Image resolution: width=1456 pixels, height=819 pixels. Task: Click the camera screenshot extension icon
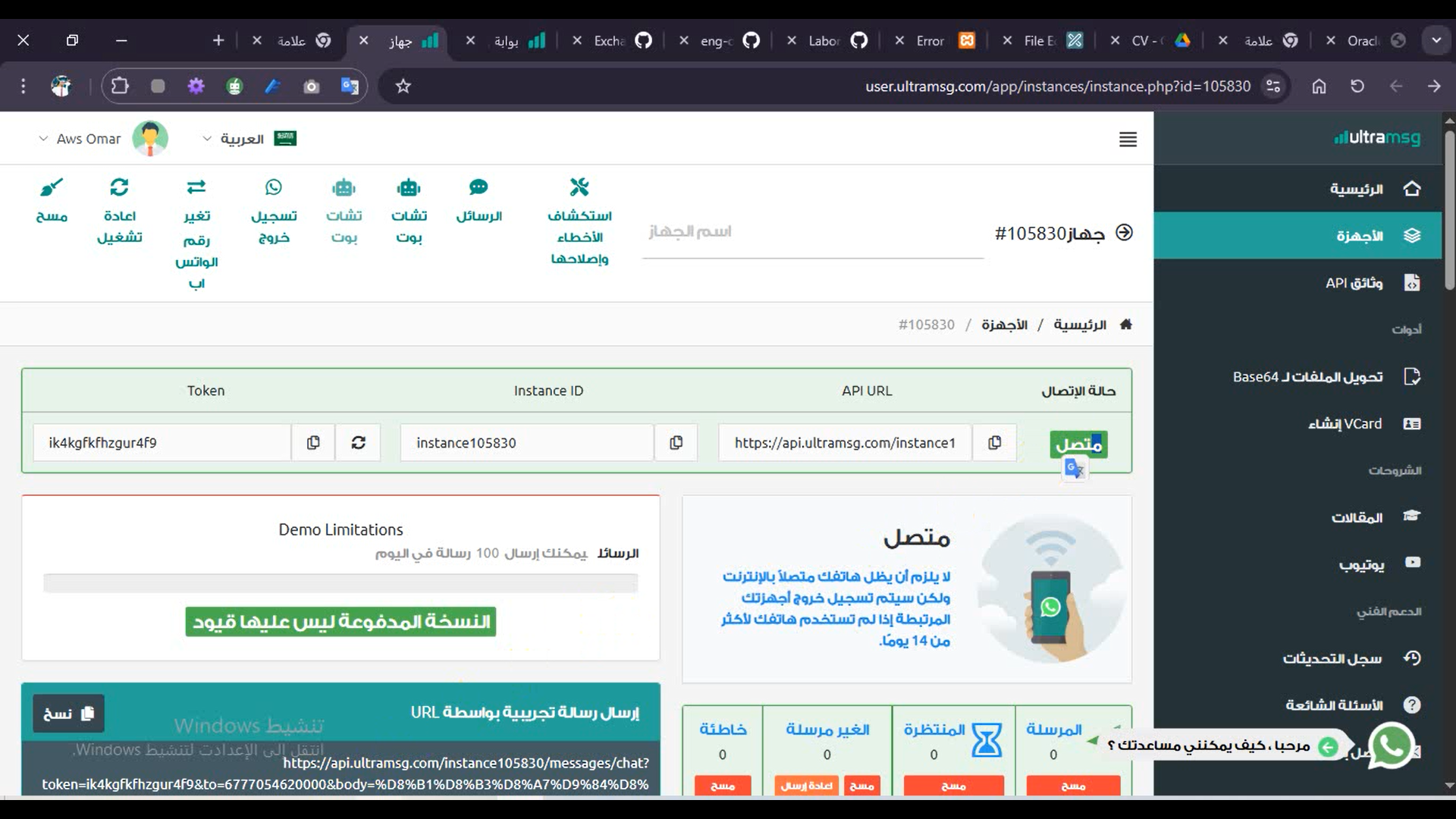[311, 86]
